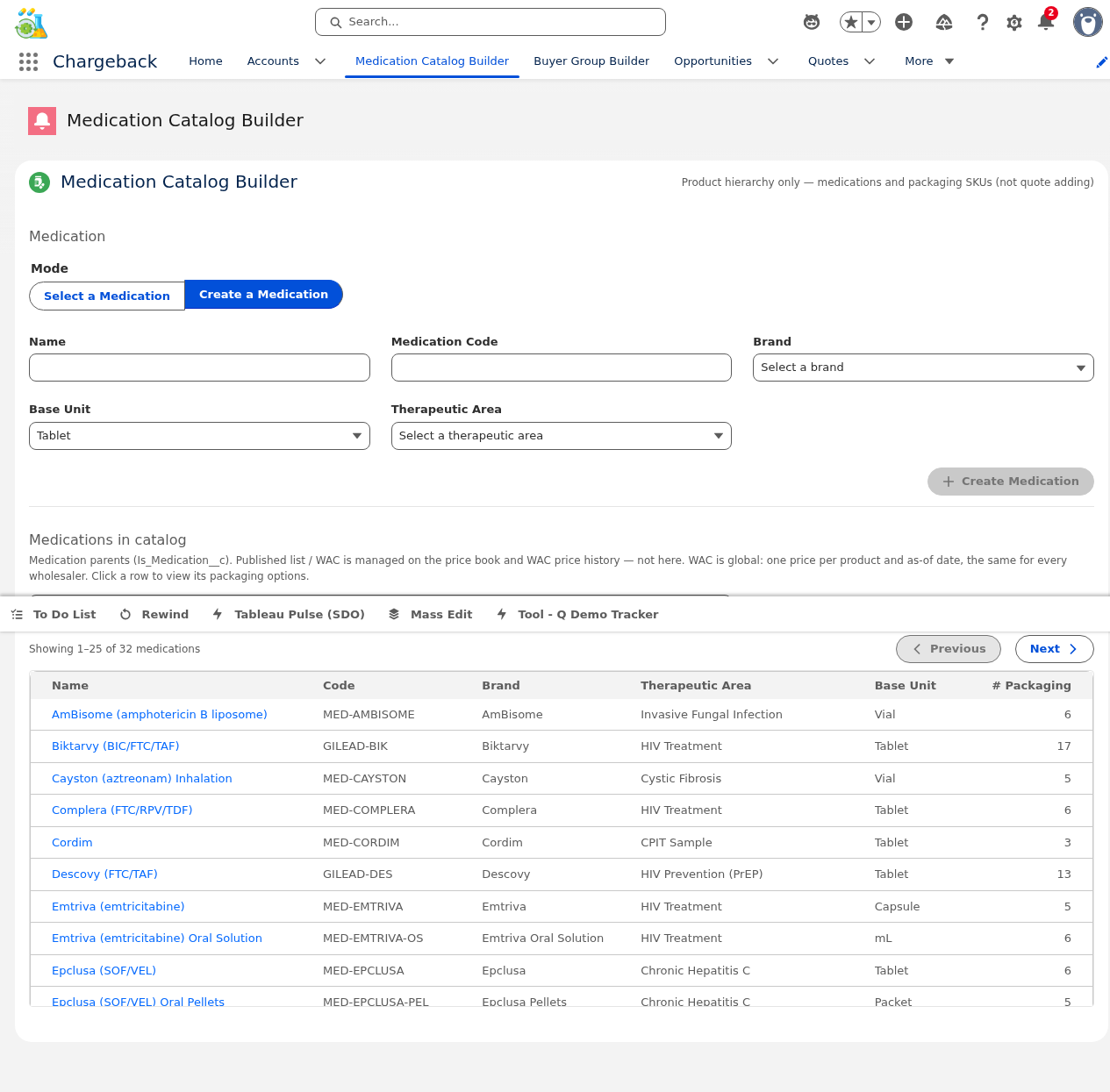The width and height of the screenshot is (1110, 1092).
Task: Open the Quotes tab
Action: [828, 61]
